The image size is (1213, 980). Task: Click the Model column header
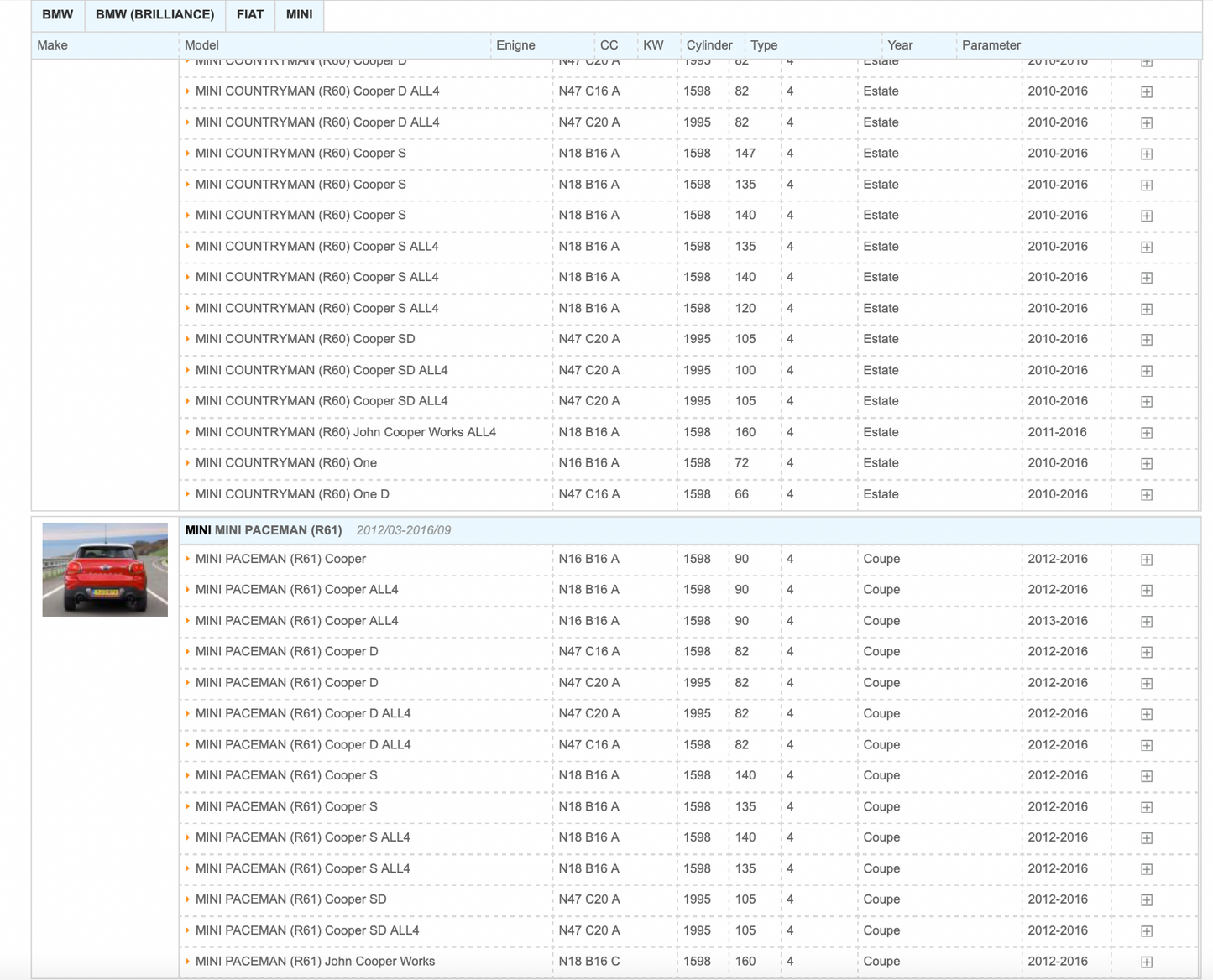201,45
